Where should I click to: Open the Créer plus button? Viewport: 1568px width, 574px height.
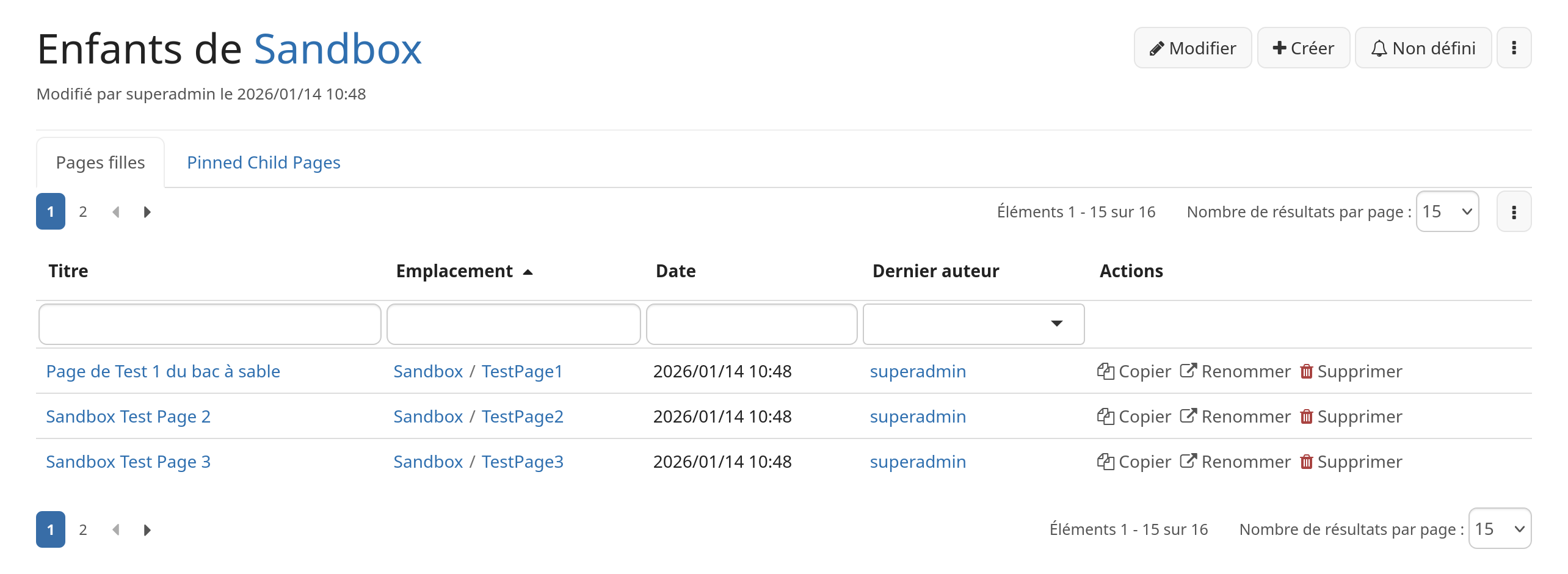click(1303, 48)
